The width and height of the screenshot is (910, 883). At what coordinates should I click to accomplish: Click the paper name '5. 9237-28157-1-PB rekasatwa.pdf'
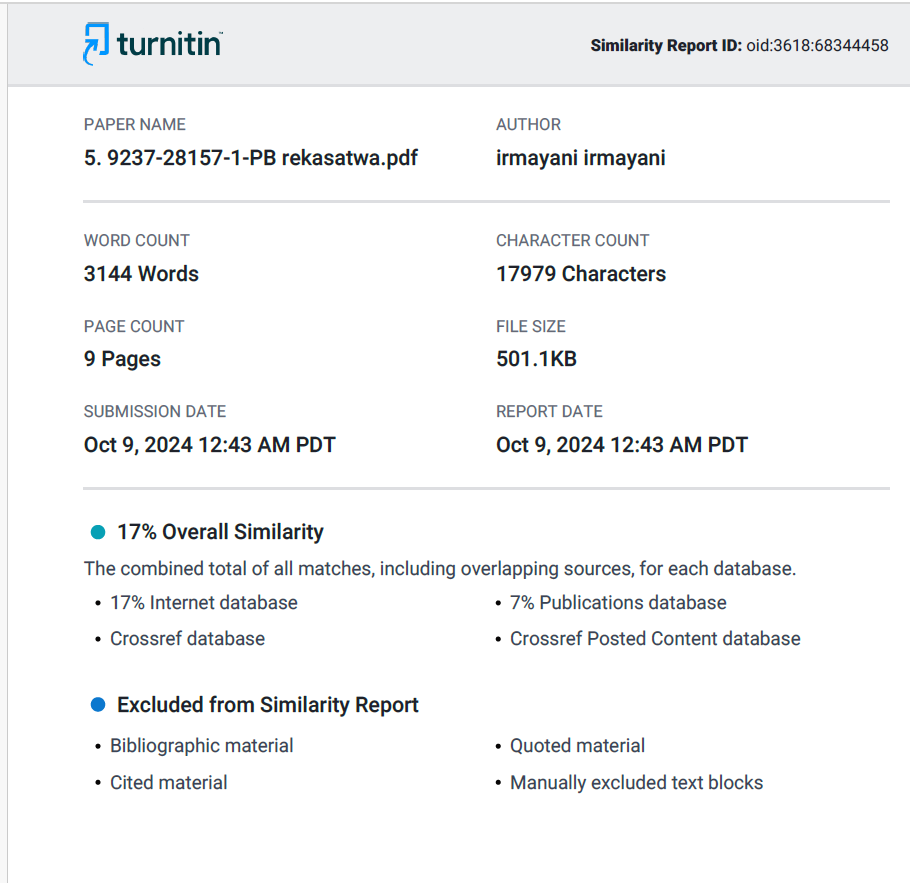251,158
